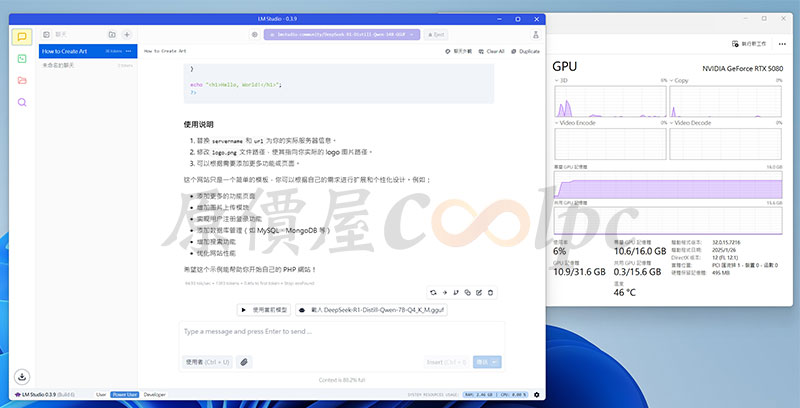Click the dedicated GPU memory graph in Task Manager
The image size is (800, 408).
click(x=668, y=184)
